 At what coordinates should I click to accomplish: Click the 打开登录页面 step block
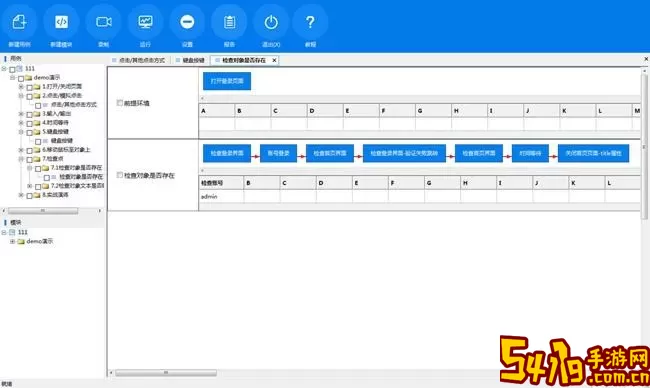[227, 81]
